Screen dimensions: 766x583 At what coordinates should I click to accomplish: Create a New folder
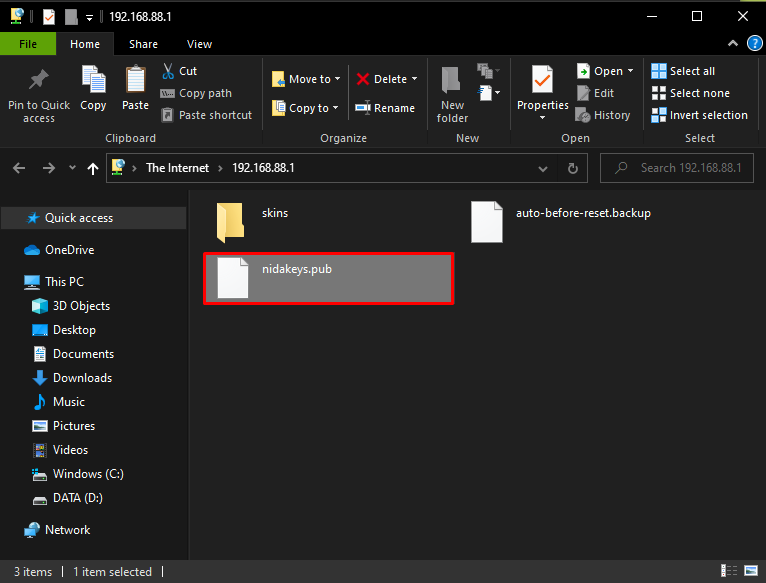click(x=452, y=95)
